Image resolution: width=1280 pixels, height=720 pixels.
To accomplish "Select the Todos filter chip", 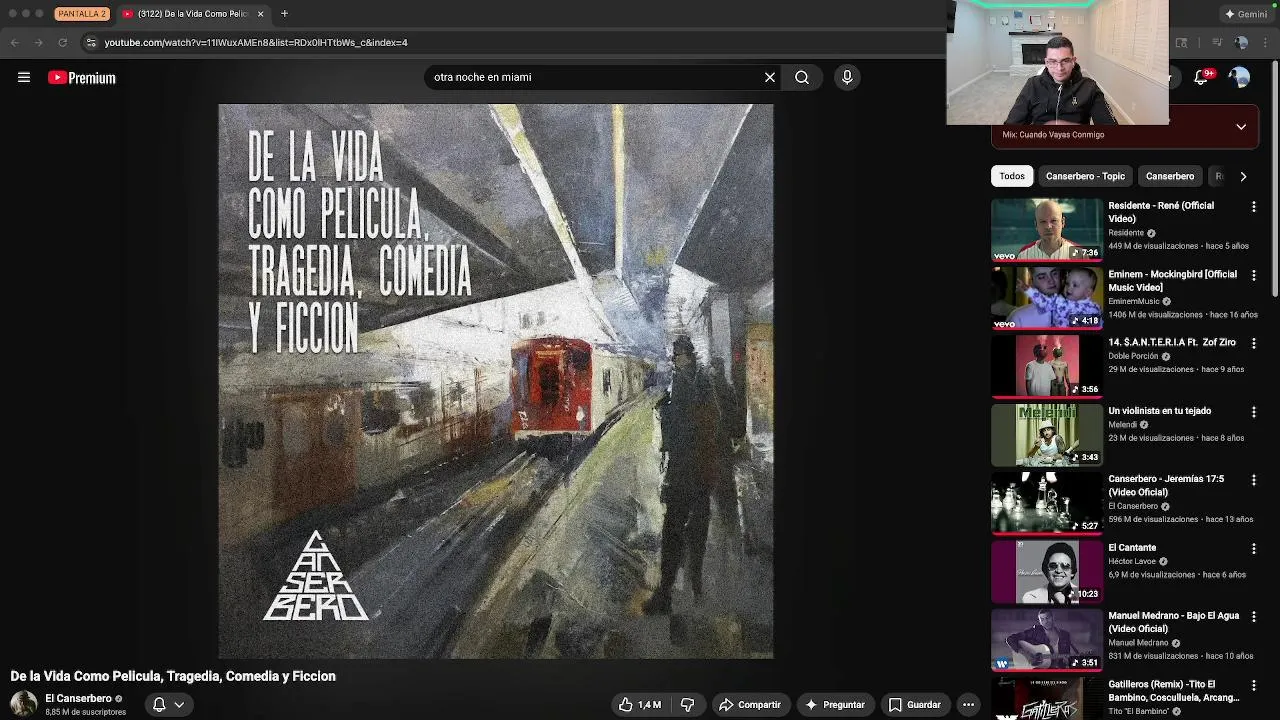I will (x=1012, y=176).
